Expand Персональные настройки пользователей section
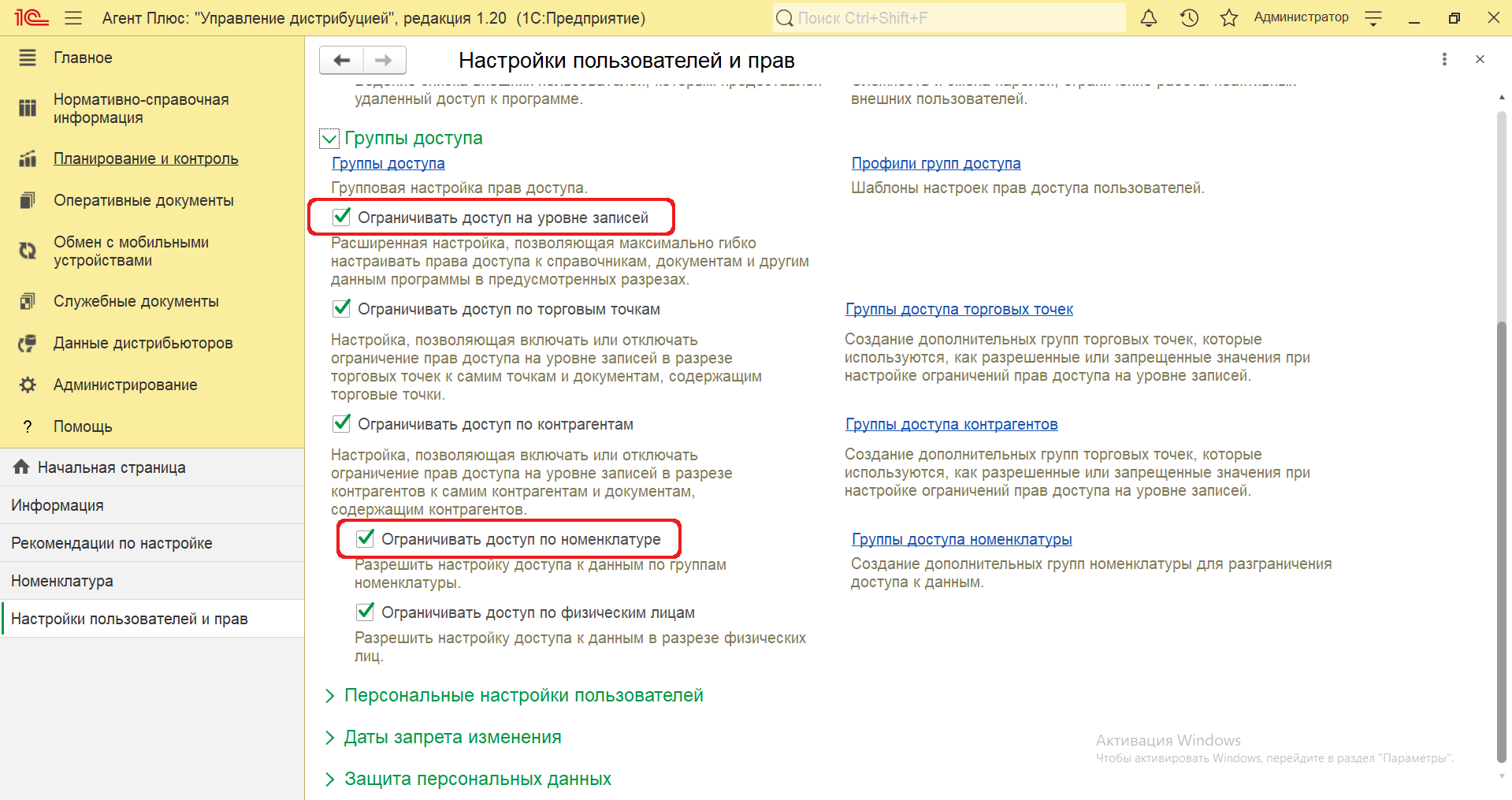This screenshot has height=800, width=1512. pos(329,696)
